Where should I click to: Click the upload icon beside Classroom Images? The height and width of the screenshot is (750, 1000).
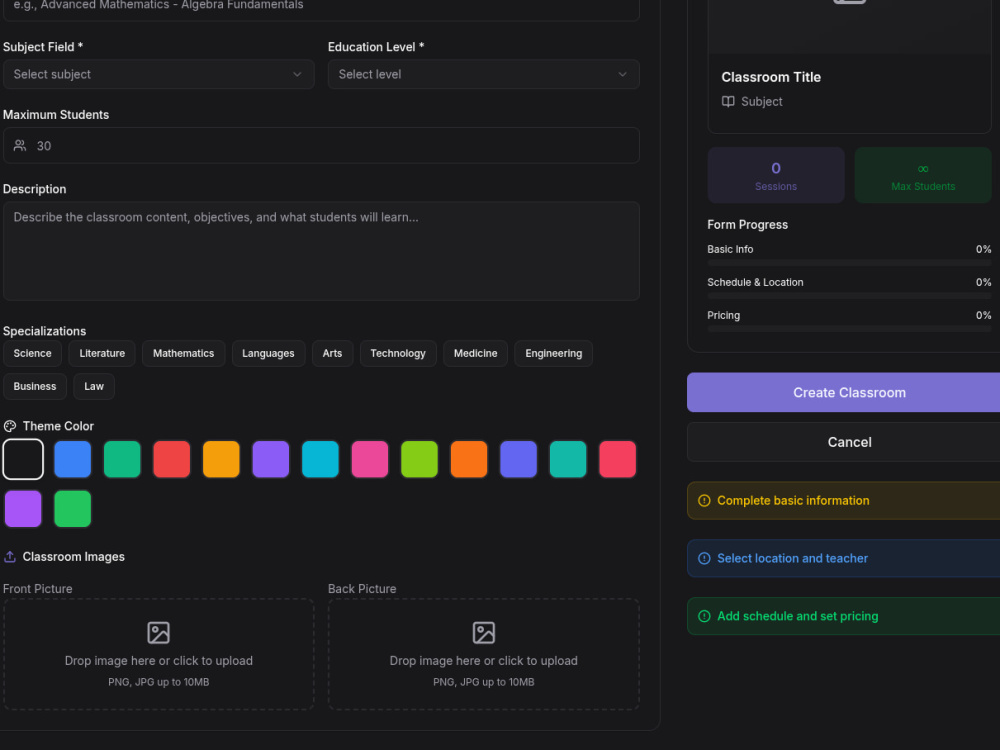(x=10, y=557)
